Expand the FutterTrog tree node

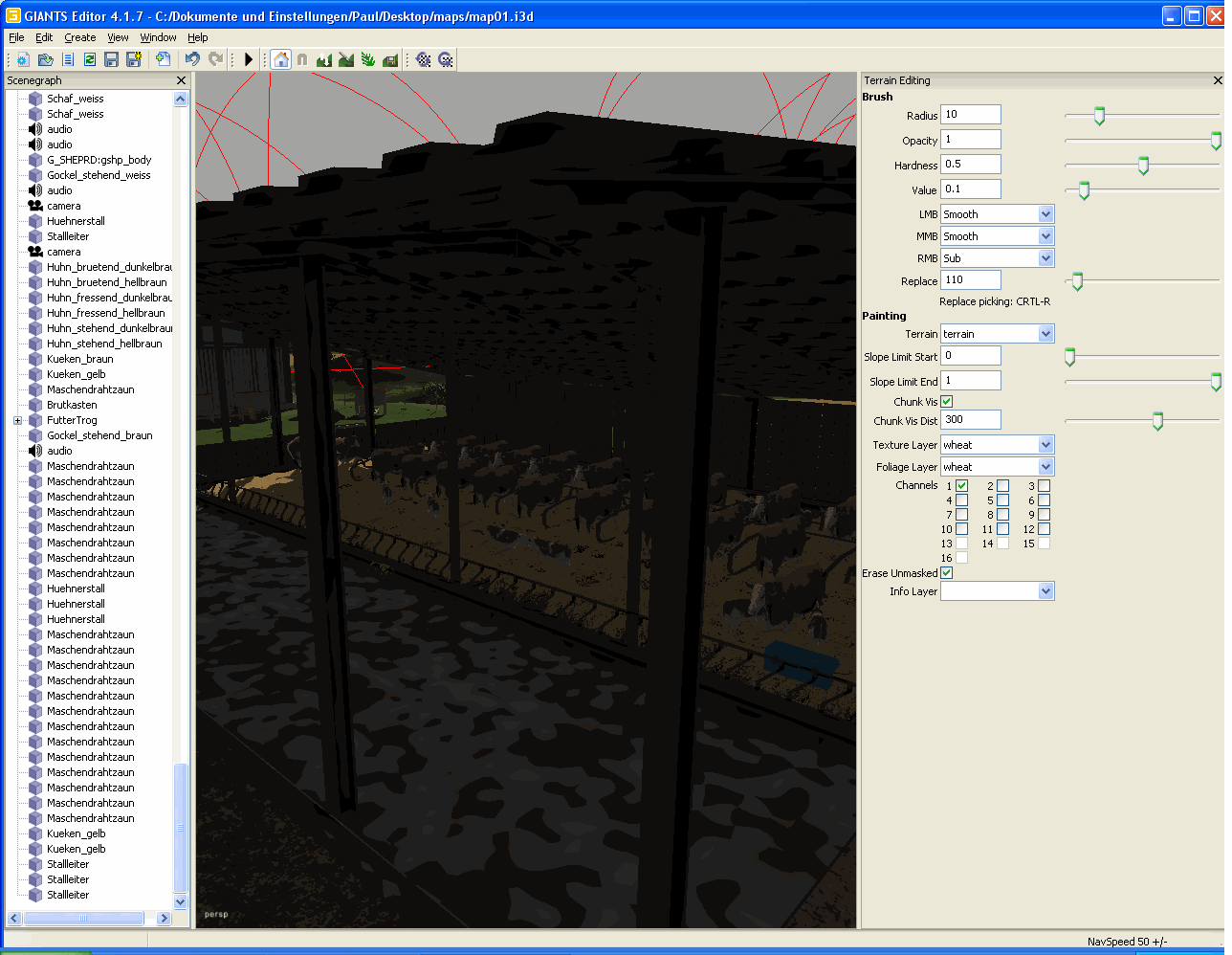tap(17, 420)
